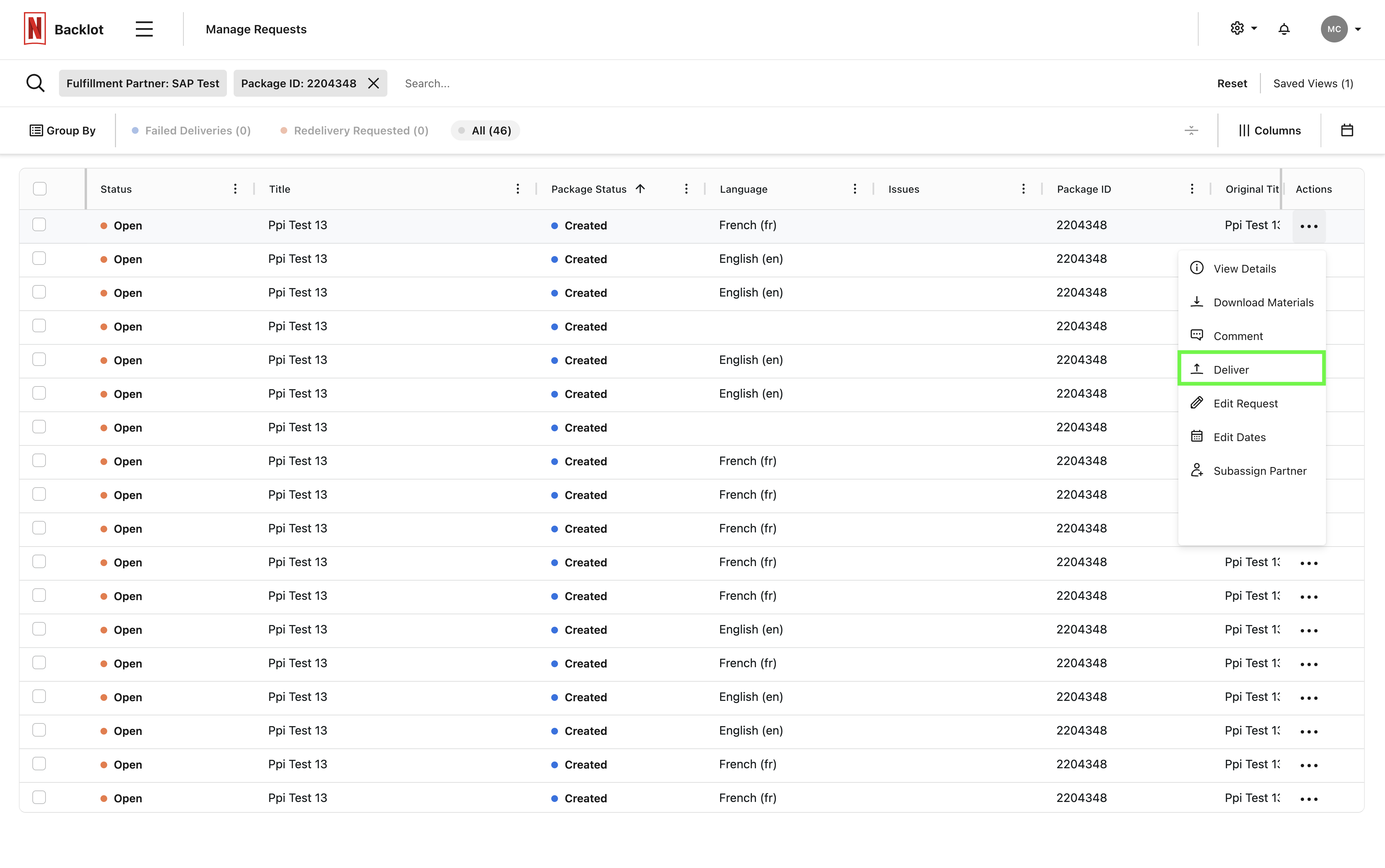The image size is (1385, 868).
Task: Open the Saved Views (1) list
Action: [1313, 83]
